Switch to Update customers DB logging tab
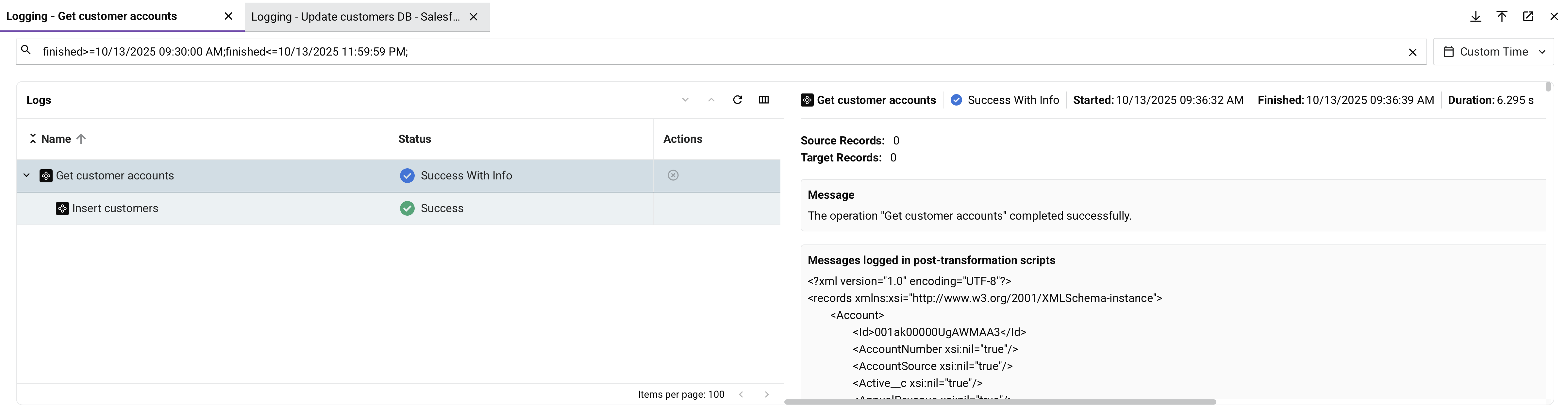The width and height of the screenshot is (1568, 417). click(355, 16)
